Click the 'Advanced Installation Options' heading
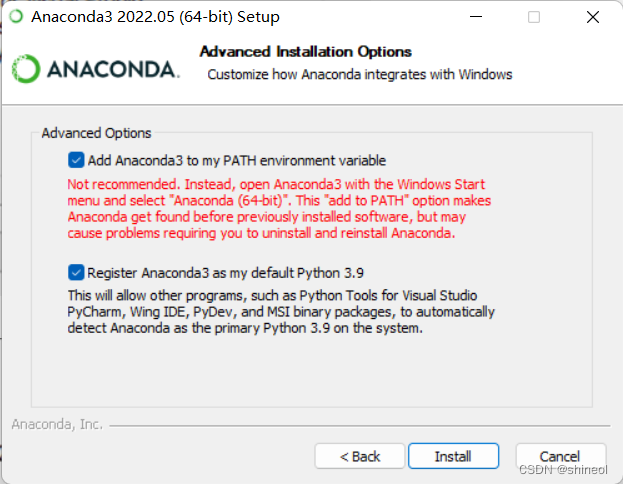Screen dimensions: 623x484 point(305,51)
